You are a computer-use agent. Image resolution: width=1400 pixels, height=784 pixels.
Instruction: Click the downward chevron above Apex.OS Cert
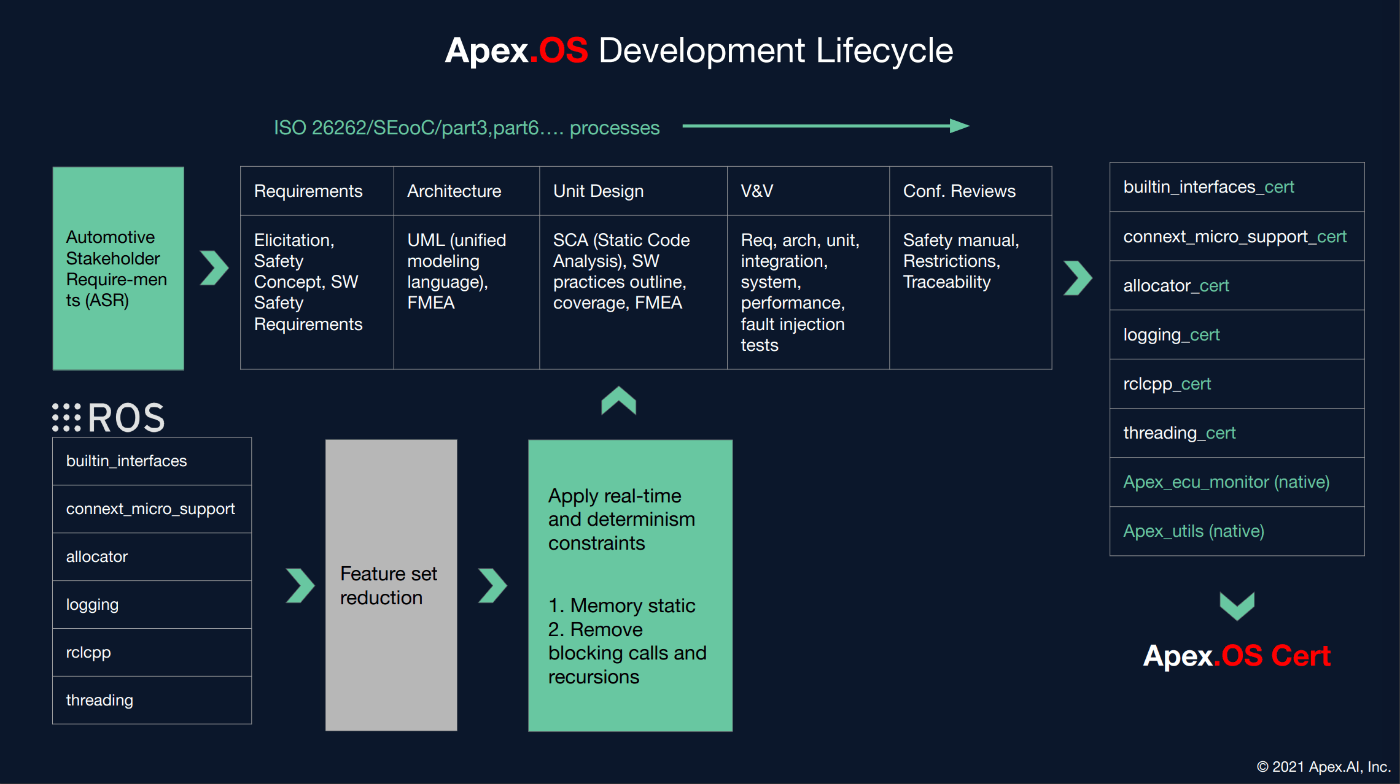(1237, 606)
